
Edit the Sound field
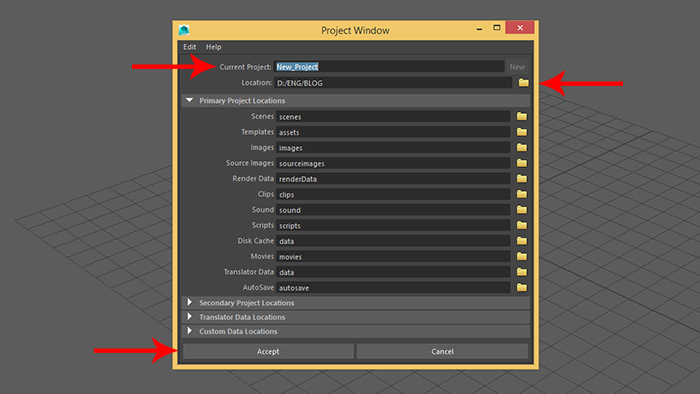tap(393, 210)
